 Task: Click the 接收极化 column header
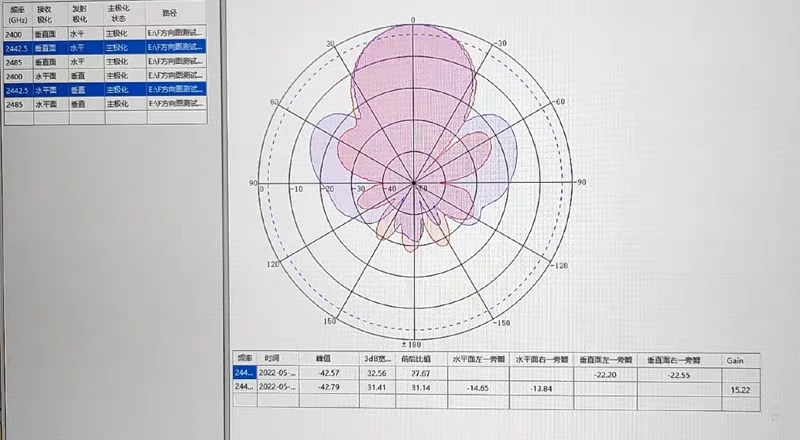[x=49, y=15]
